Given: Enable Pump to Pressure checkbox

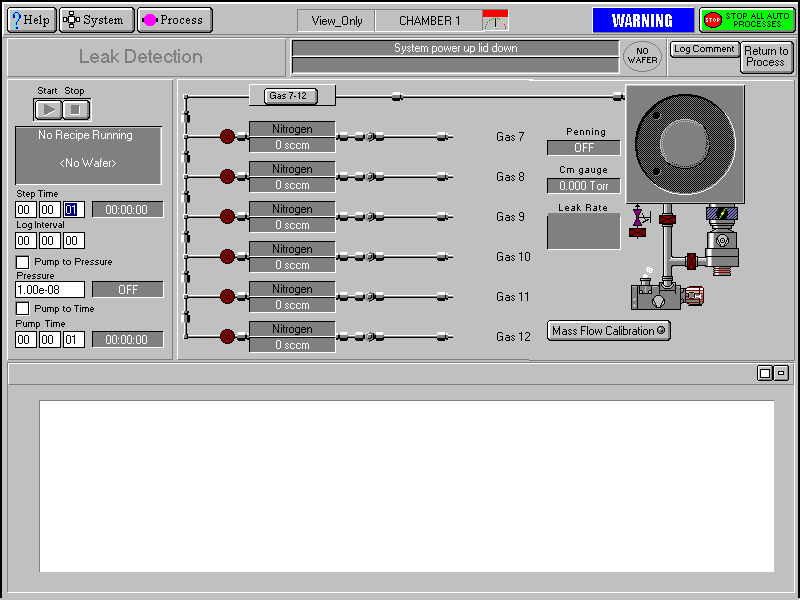Looking at the screenshot, I should click(22, 262).
